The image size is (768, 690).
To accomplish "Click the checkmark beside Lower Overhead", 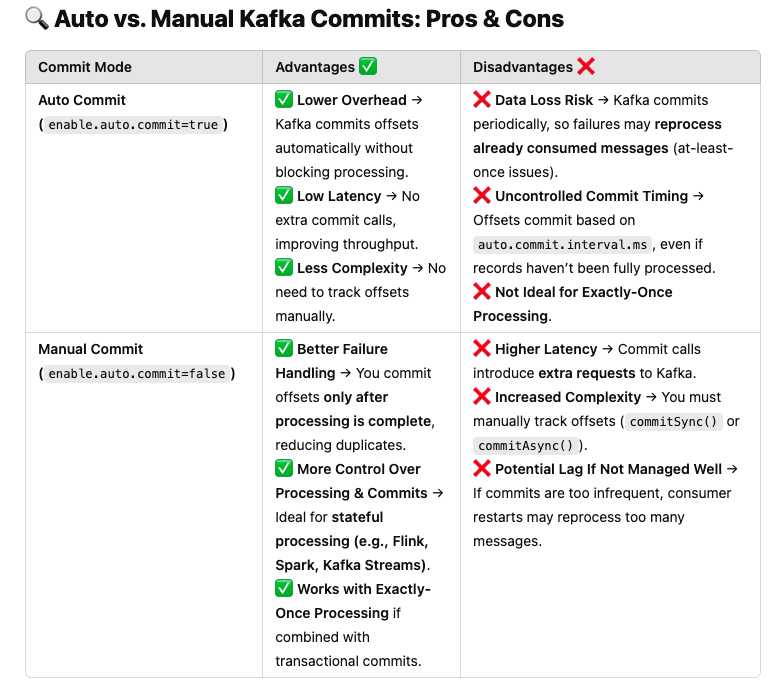I will [284, 100].
